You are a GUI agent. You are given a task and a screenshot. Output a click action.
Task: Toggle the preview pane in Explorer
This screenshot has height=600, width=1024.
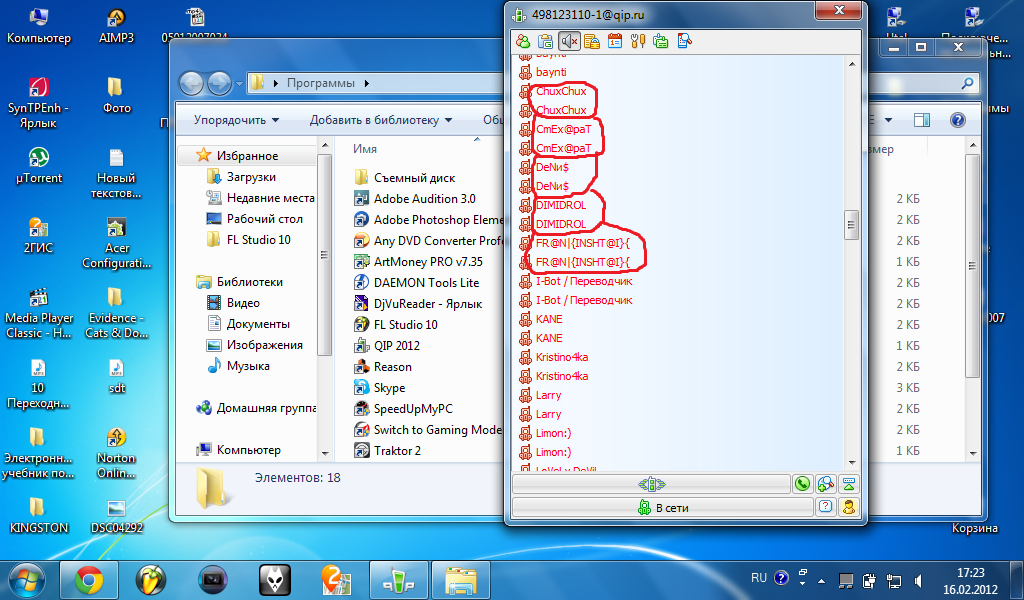pyautogui.click(x=921, y=120)
